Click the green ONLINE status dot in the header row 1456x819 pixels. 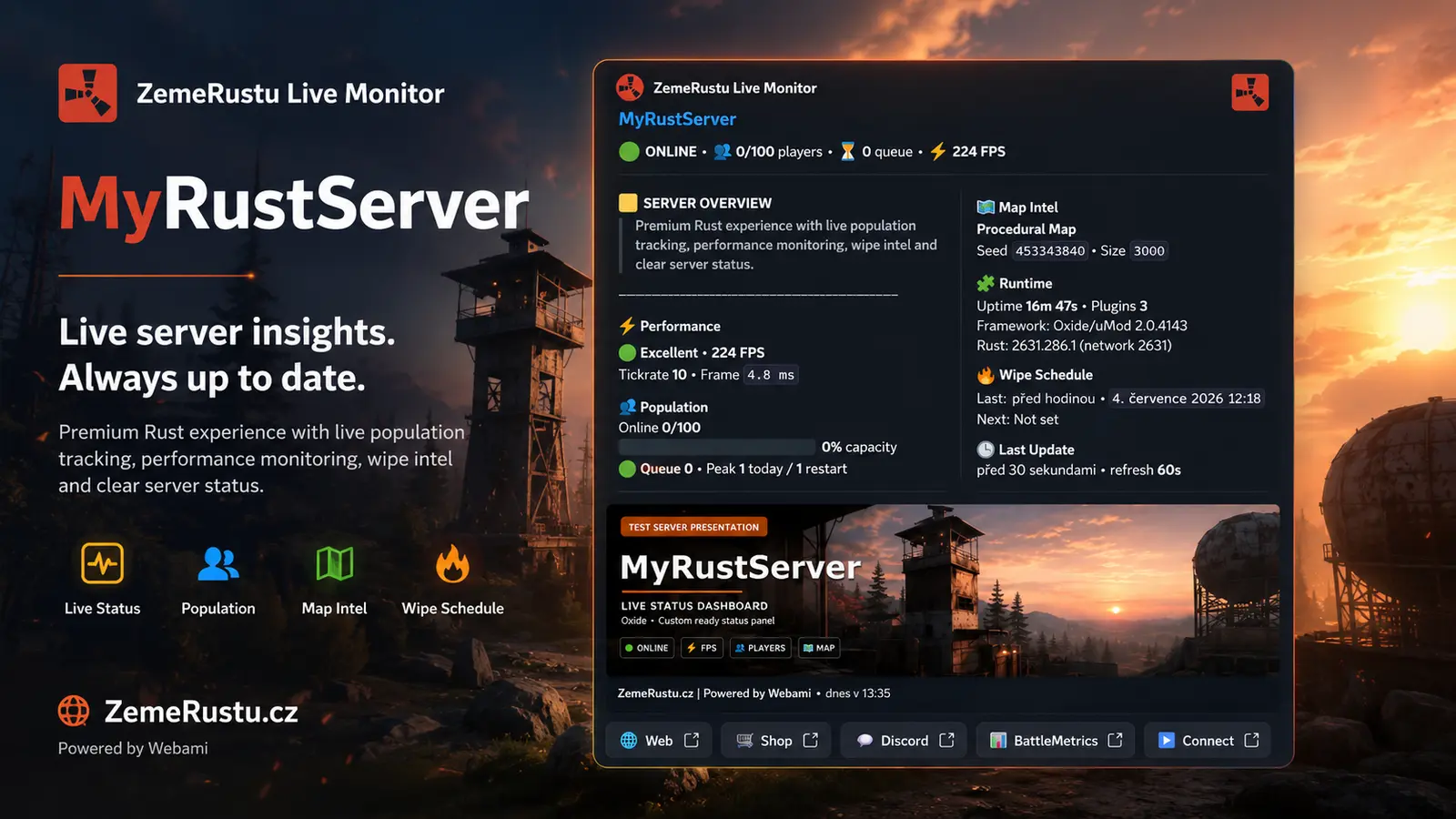629,151
